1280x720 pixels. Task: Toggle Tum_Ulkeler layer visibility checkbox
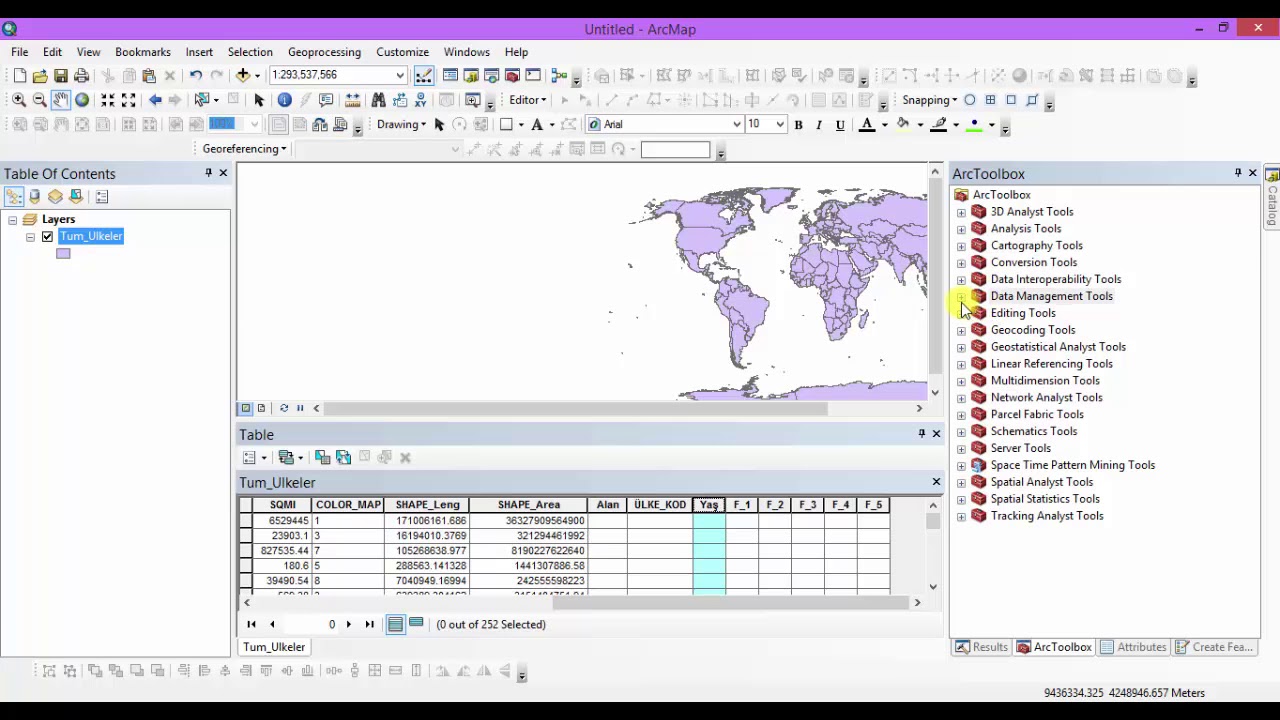tap(47, 237)
